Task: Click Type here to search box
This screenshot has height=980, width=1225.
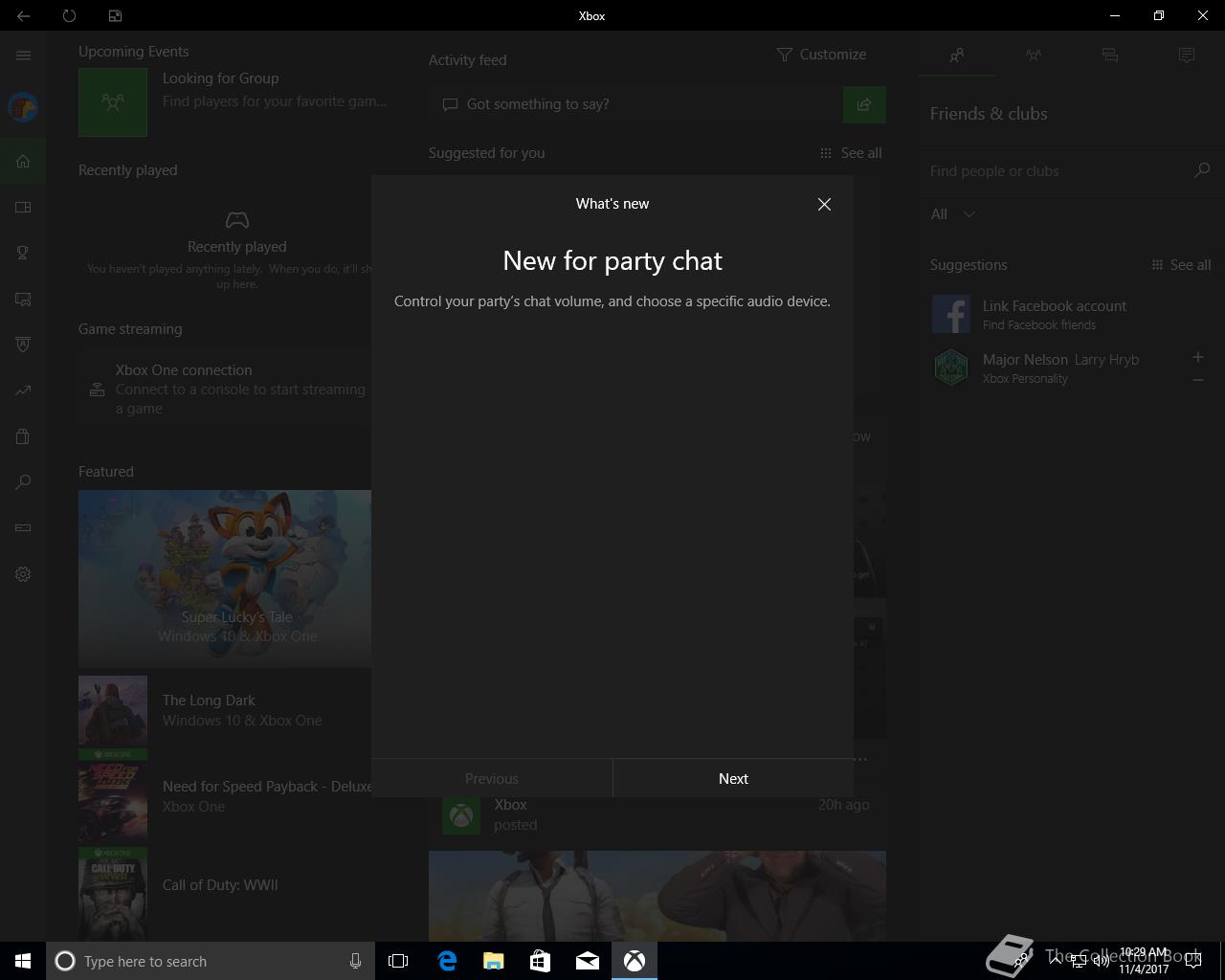Action: 211,961
